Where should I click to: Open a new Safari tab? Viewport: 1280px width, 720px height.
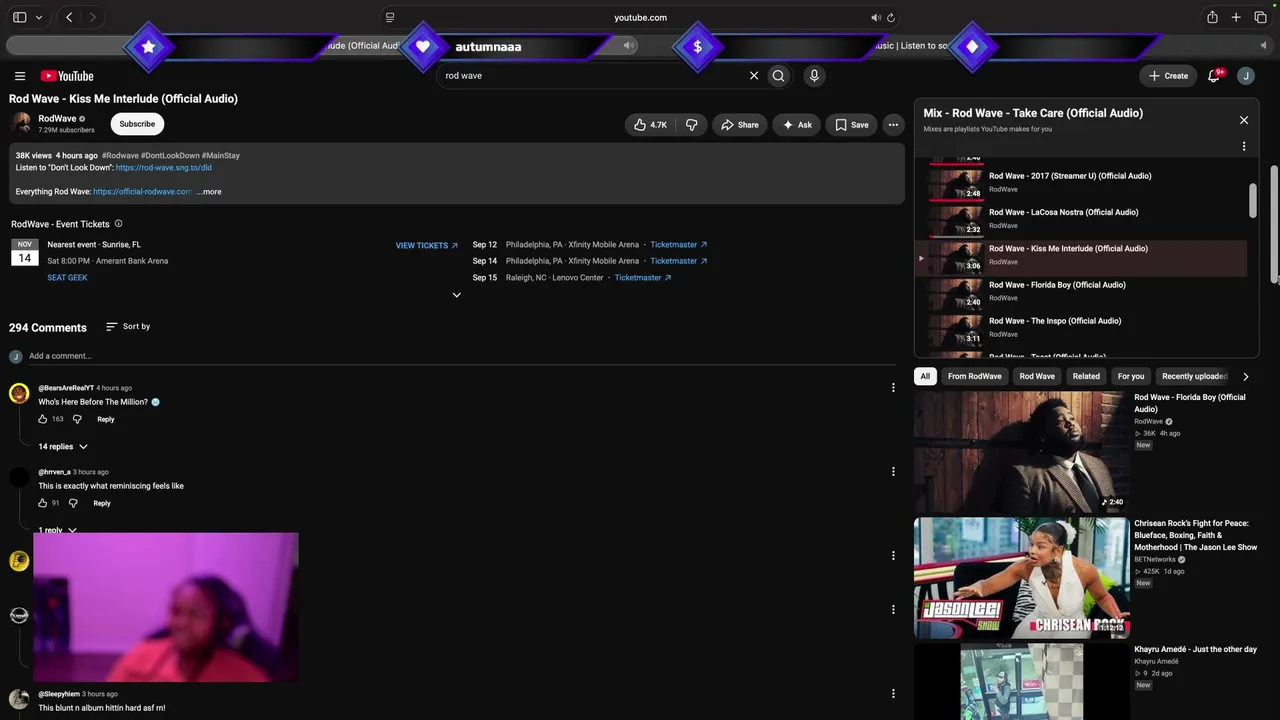(x=1236, y=17)
